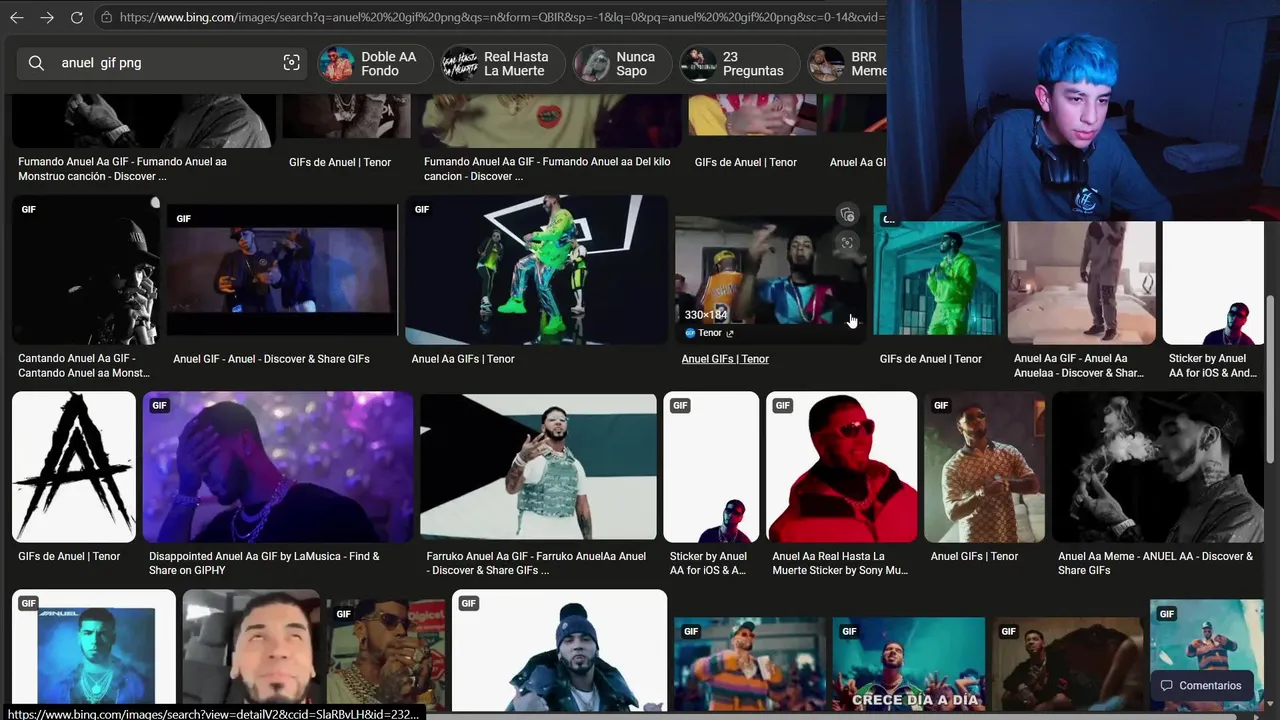1280x720 pixels.
Task: Open 'Anuel Aa Meme - ANUEL AA' caption
Action: (x=1155, y=563)
